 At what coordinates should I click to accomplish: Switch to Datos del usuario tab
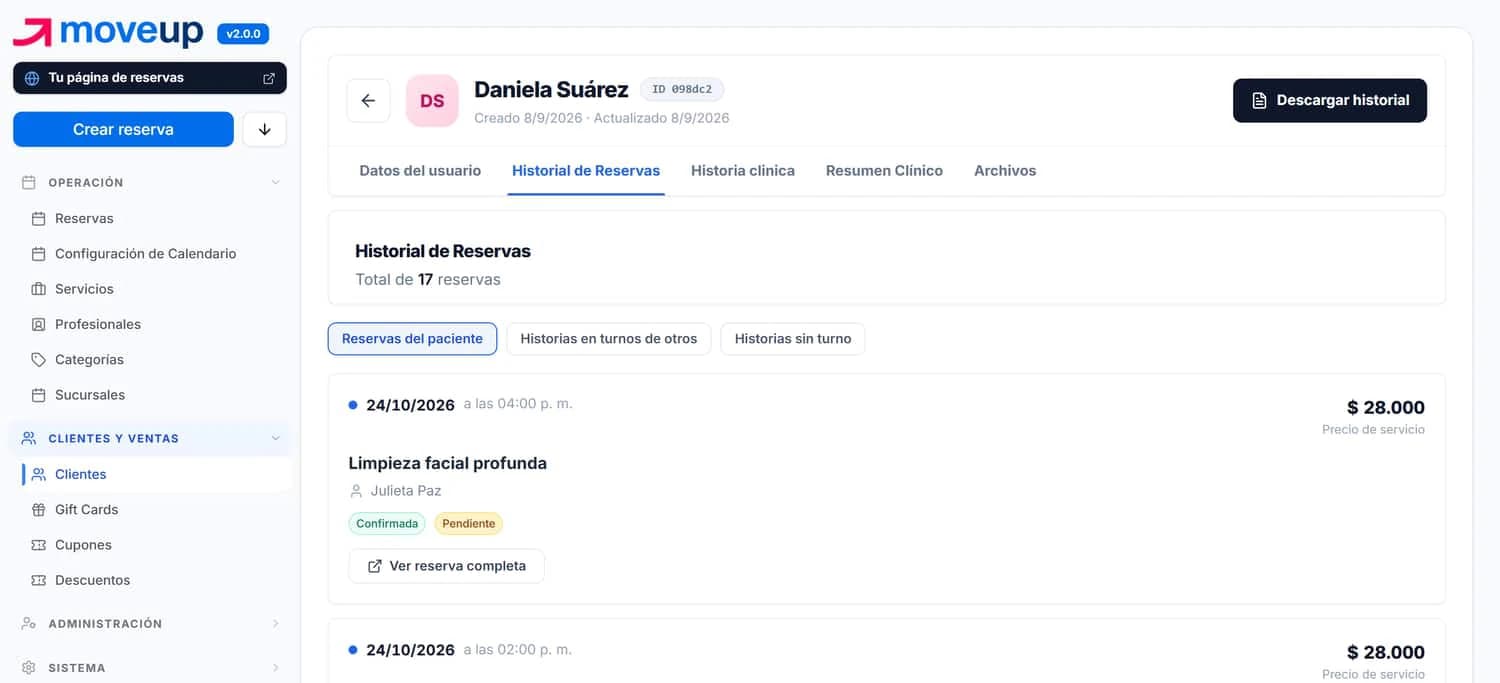(420, 171)
